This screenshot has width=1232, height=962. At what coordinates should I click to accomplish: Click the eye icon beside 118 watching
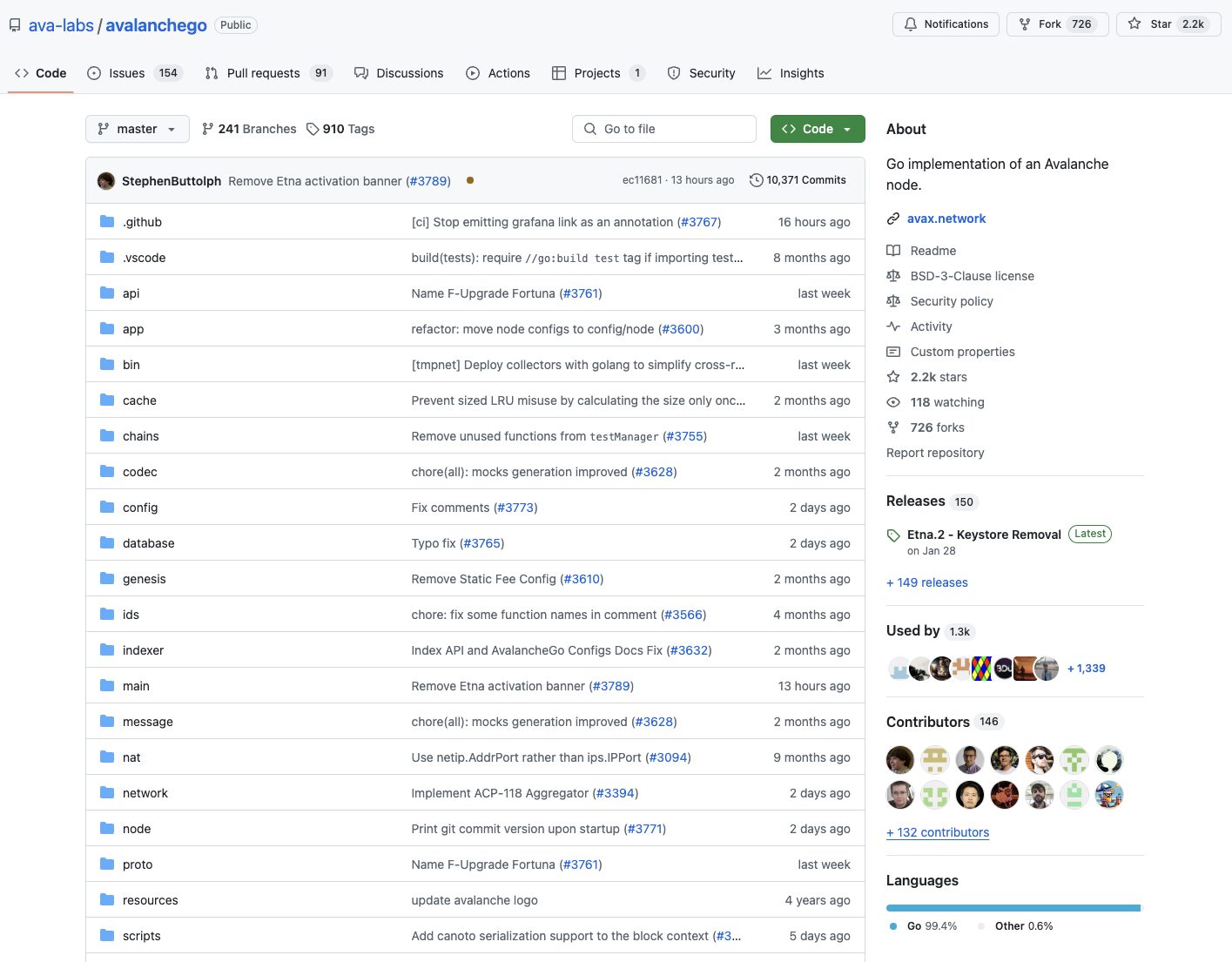893,402
